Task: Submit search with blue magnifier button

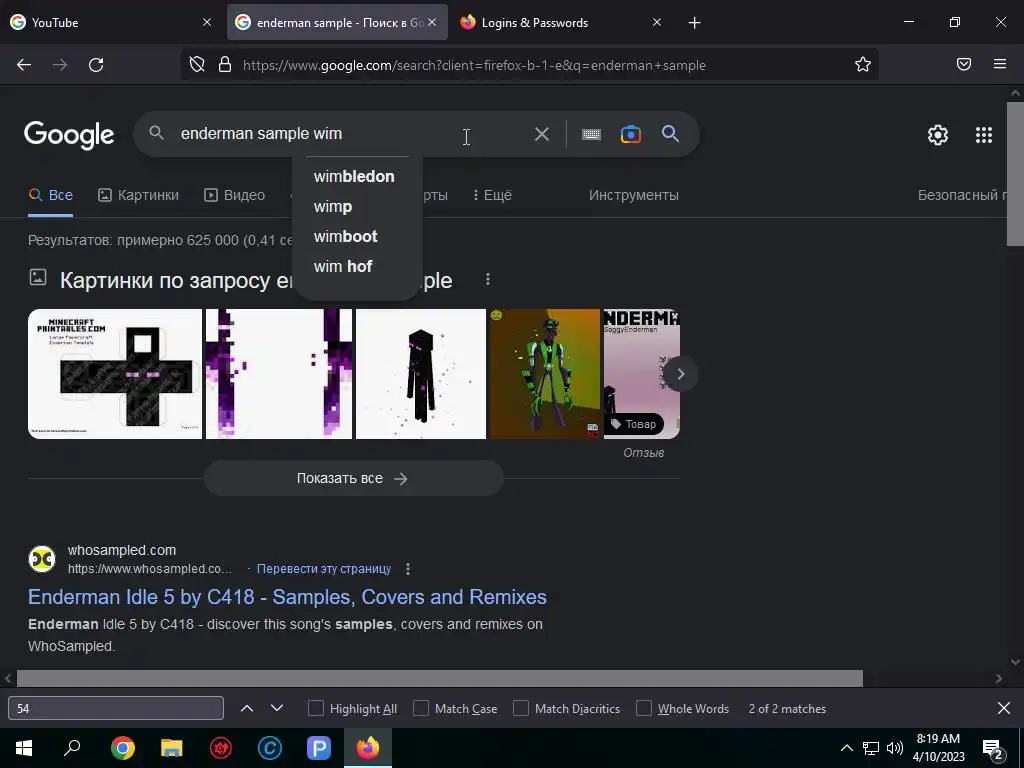Action: coord(670,134)
